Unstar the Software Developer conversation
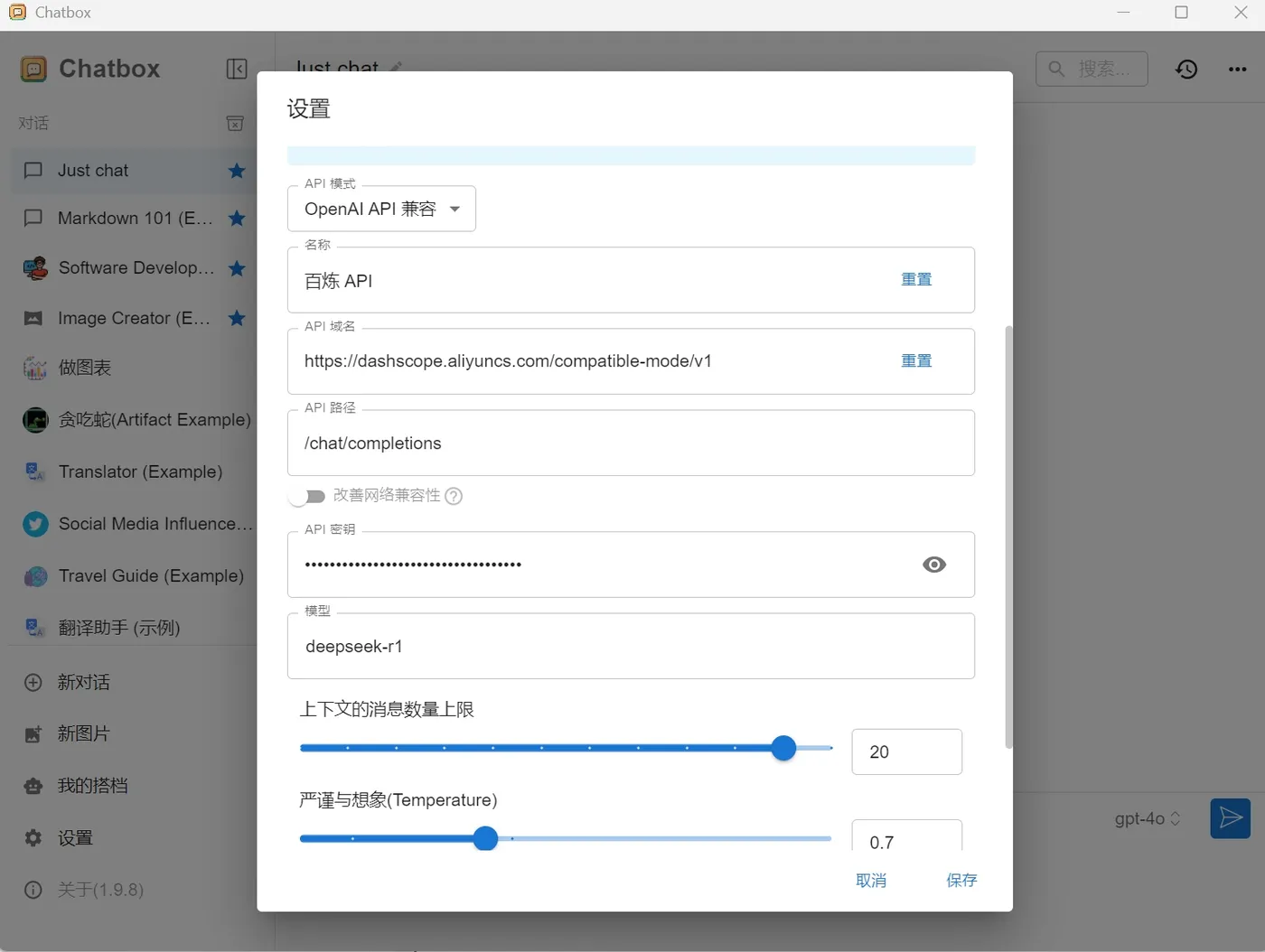 coord(237,268)
